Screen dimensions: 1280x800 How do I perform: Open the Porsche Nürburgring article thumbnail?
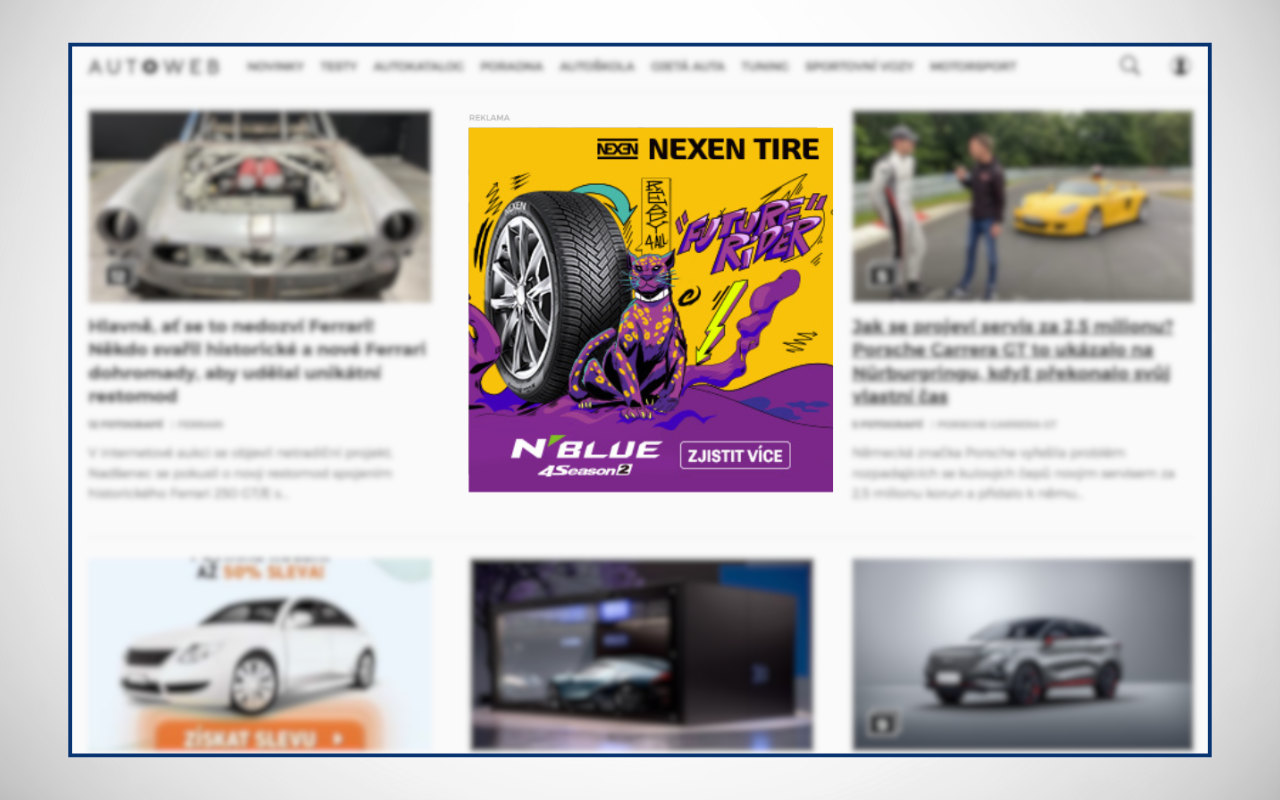tap(1022, 207)
